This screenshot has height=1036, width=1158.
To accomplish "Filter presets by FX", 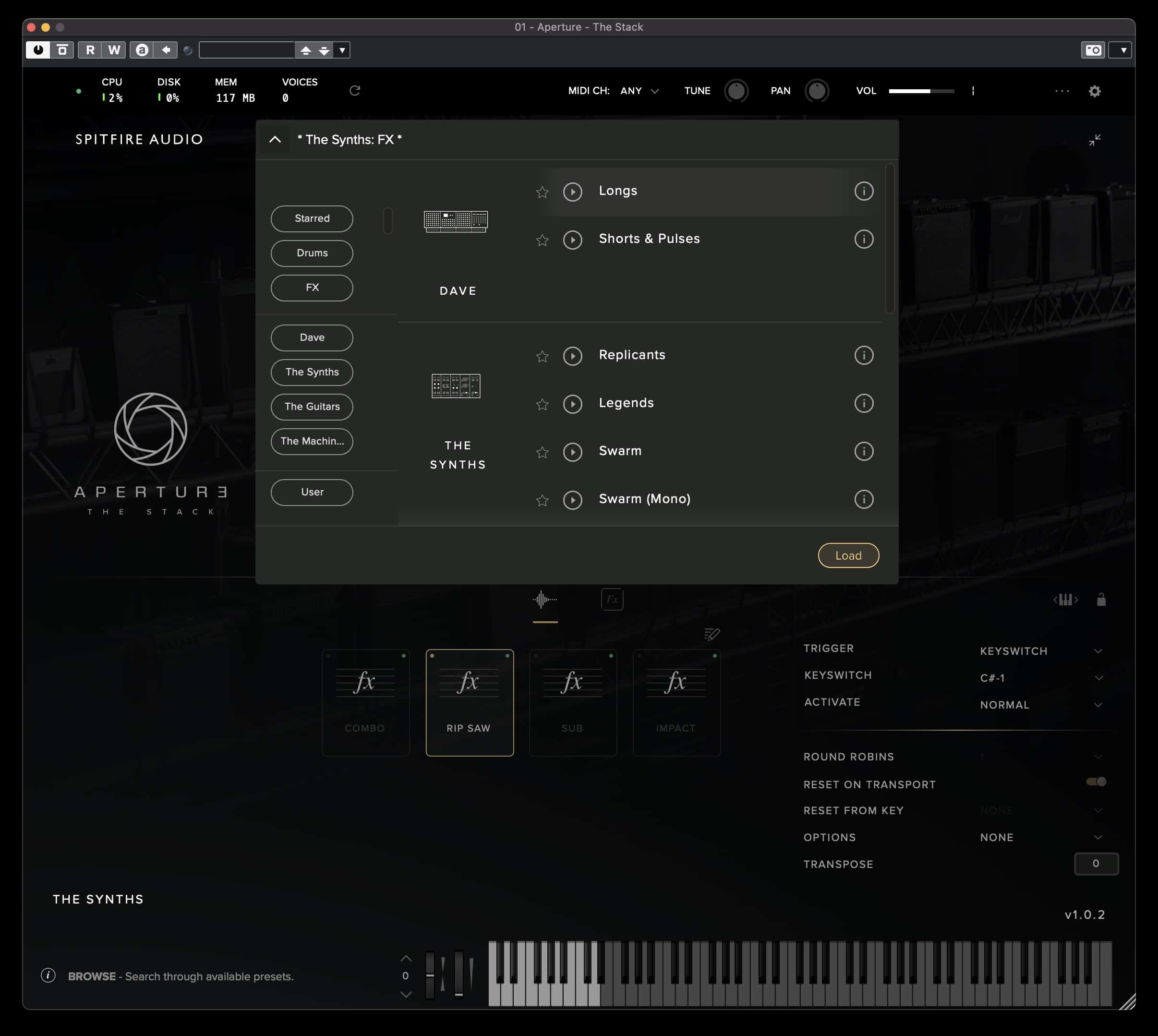I will (312, 288).
